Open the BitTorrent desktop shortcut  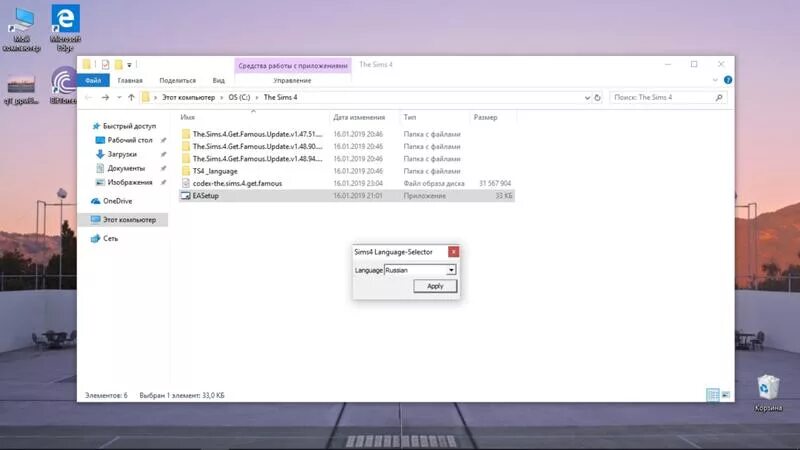(64, 85)
